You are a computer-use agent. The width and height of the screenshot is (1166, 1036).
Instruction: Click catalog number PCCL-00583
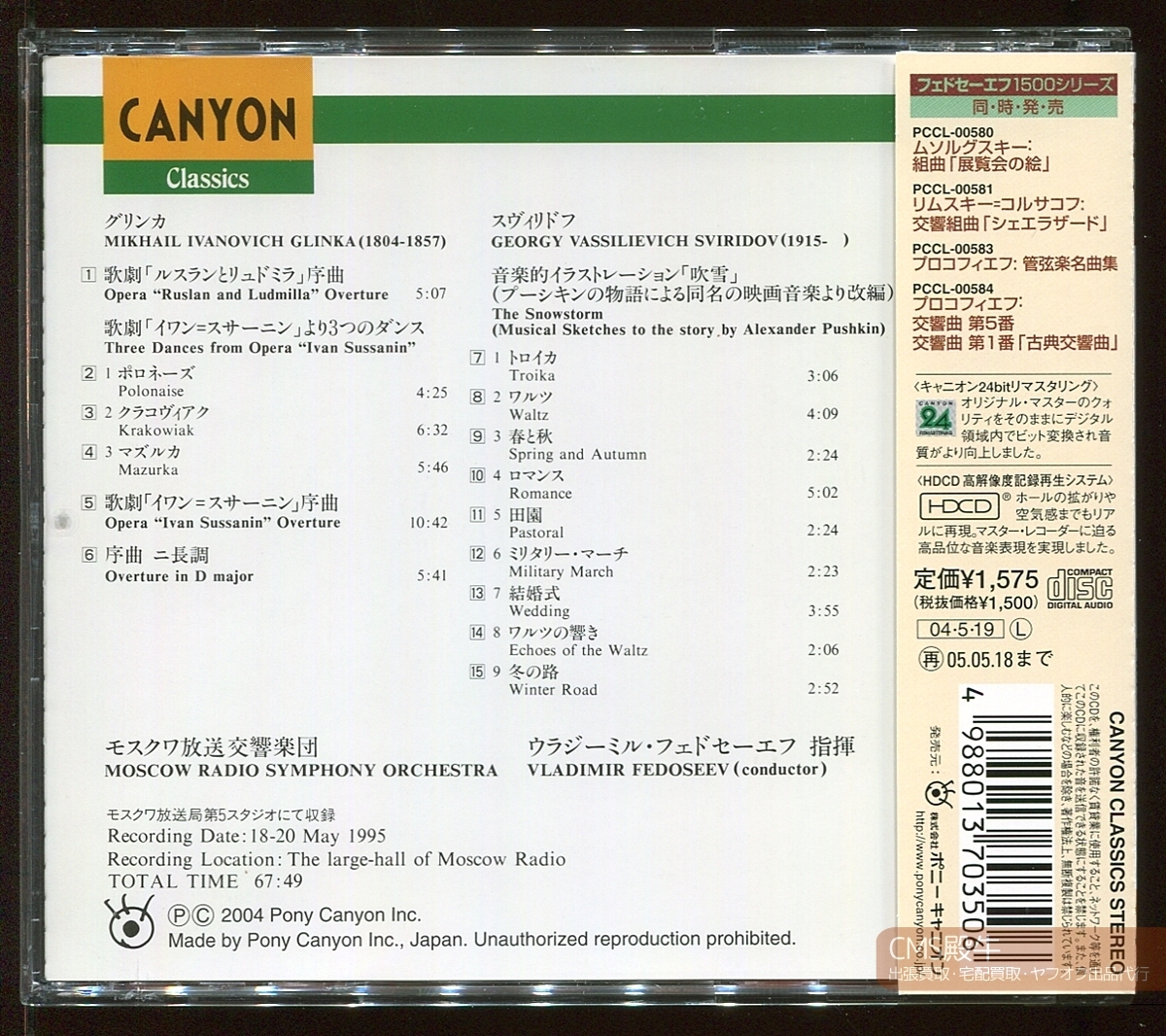953,249
